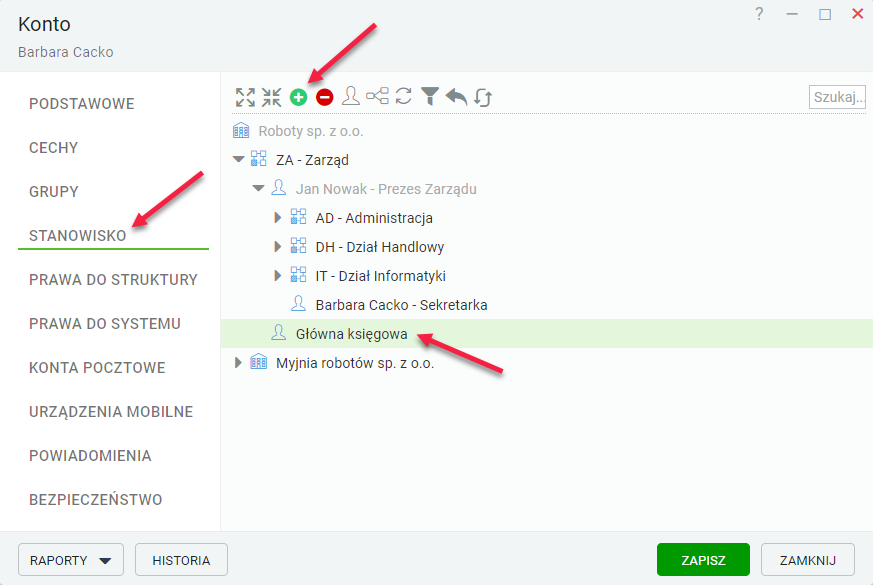
Task: Open the CECHY tab
Action: tap(53, 148)
